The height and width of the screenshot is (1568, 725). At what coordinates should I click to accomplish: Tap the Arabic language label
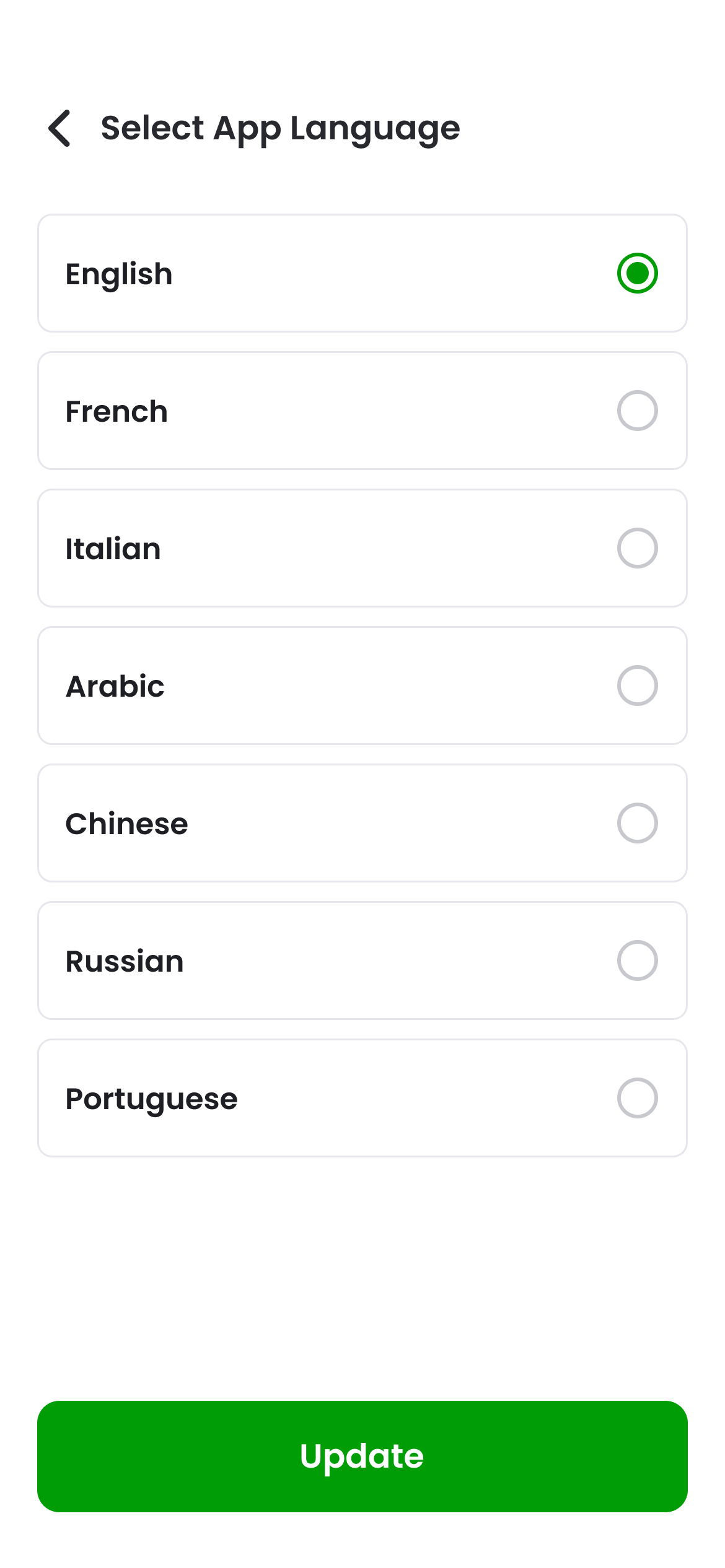tap(115, 687)
